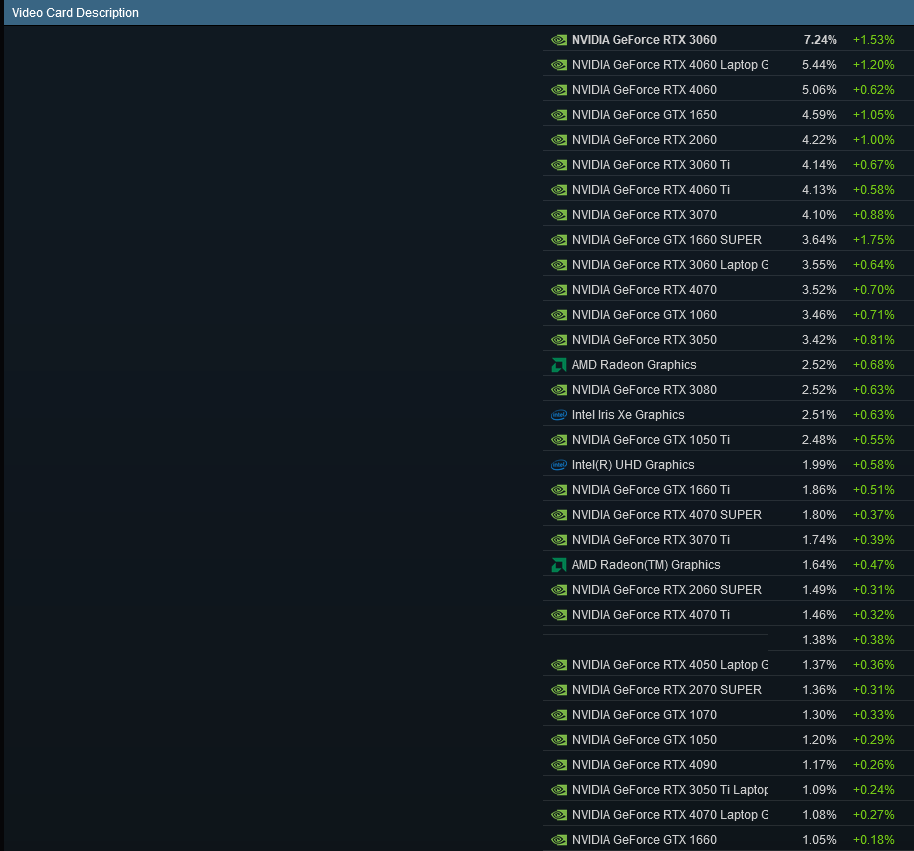Click the 1.09% share for RTX 3050 Ti Laptop

(x=819, y=790)
